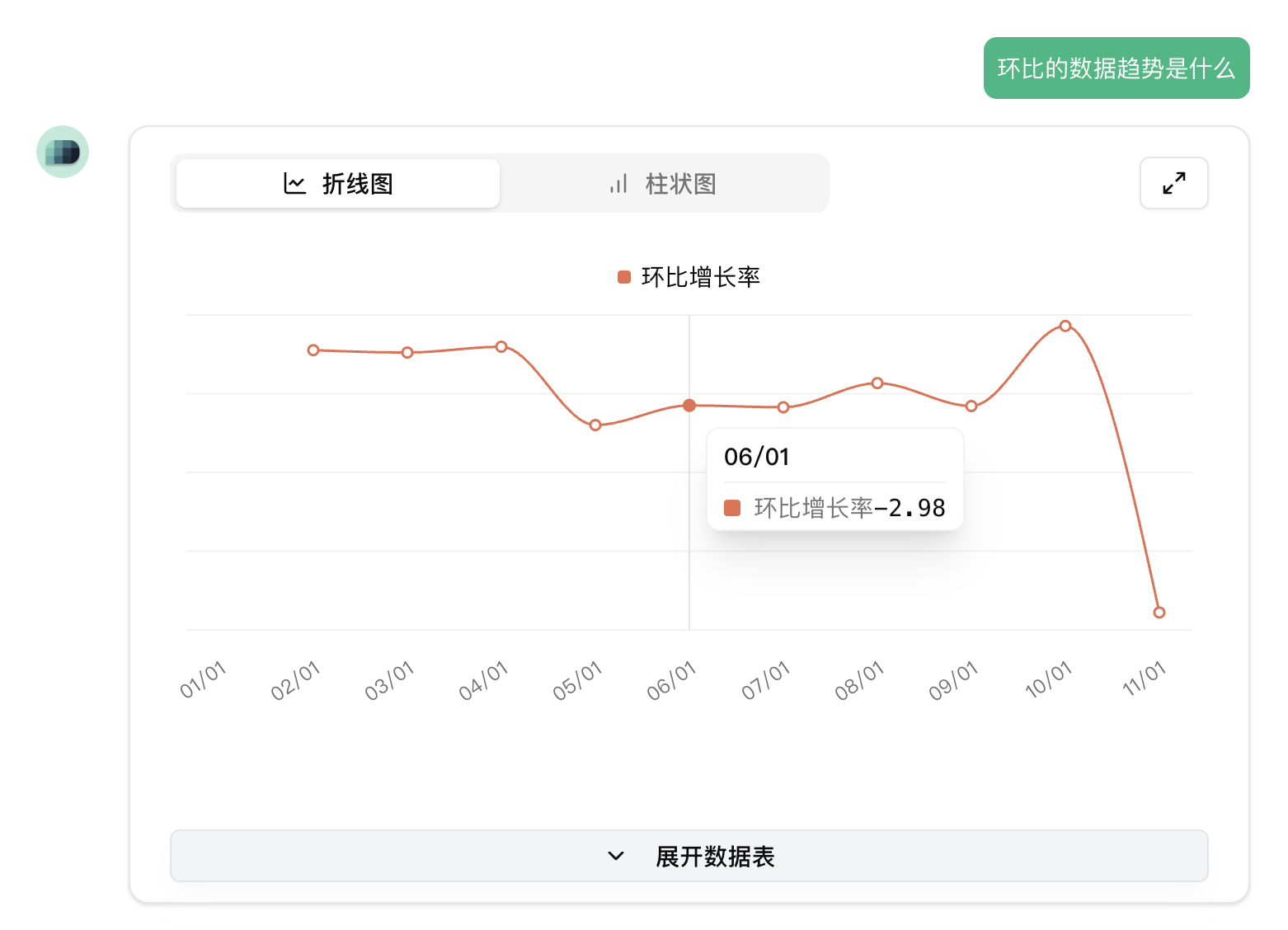Click the line chart icon in tab
The image size is (1288, 930).
tap(294, 183)
